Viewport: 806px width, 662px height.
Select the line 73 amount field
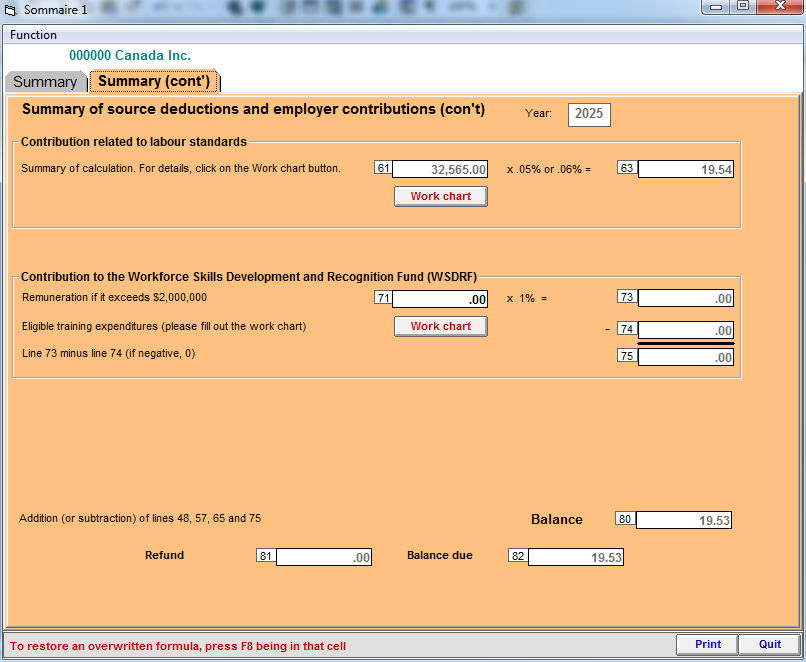tap(685, 299)
